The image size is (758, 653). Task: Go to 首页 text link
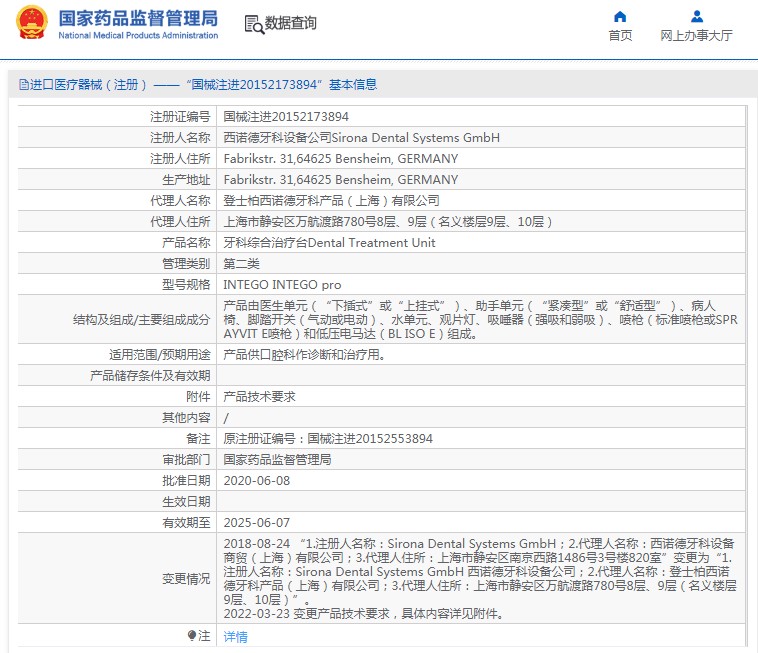tap(620, 35)
